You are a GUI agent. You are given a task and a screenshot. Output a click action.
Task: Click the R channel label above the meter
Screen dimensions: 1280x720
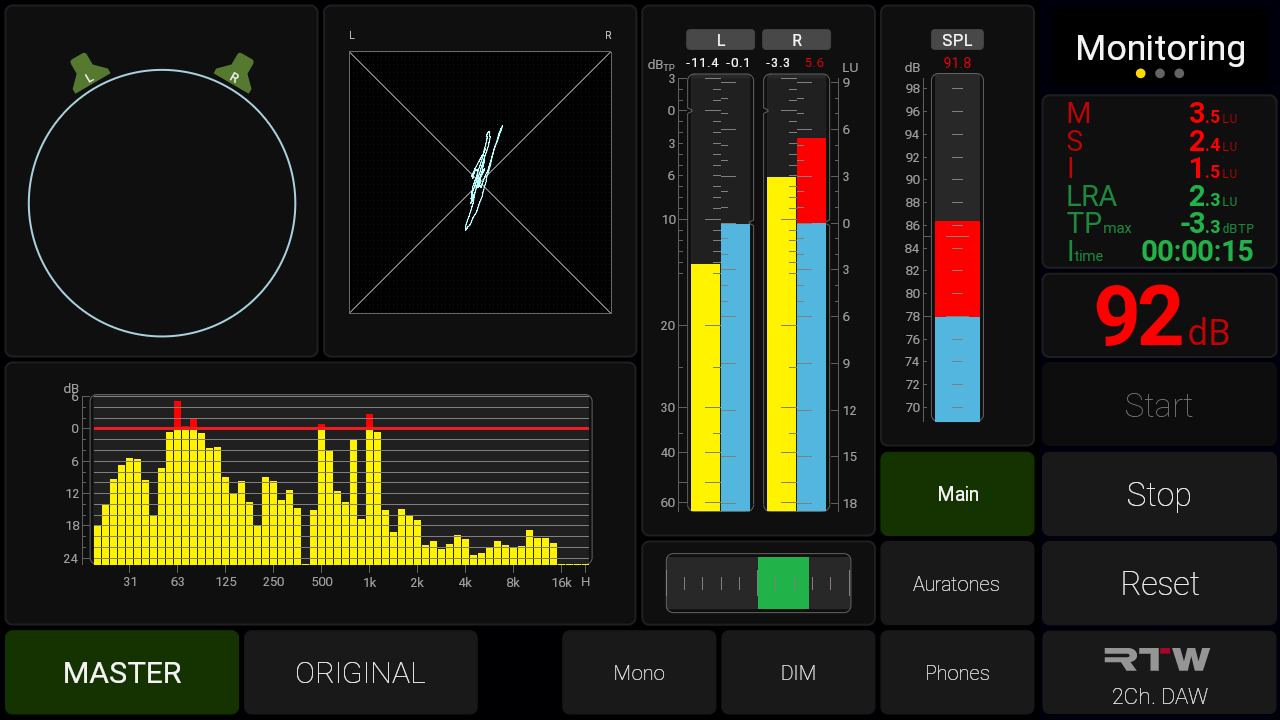[796, 40]
